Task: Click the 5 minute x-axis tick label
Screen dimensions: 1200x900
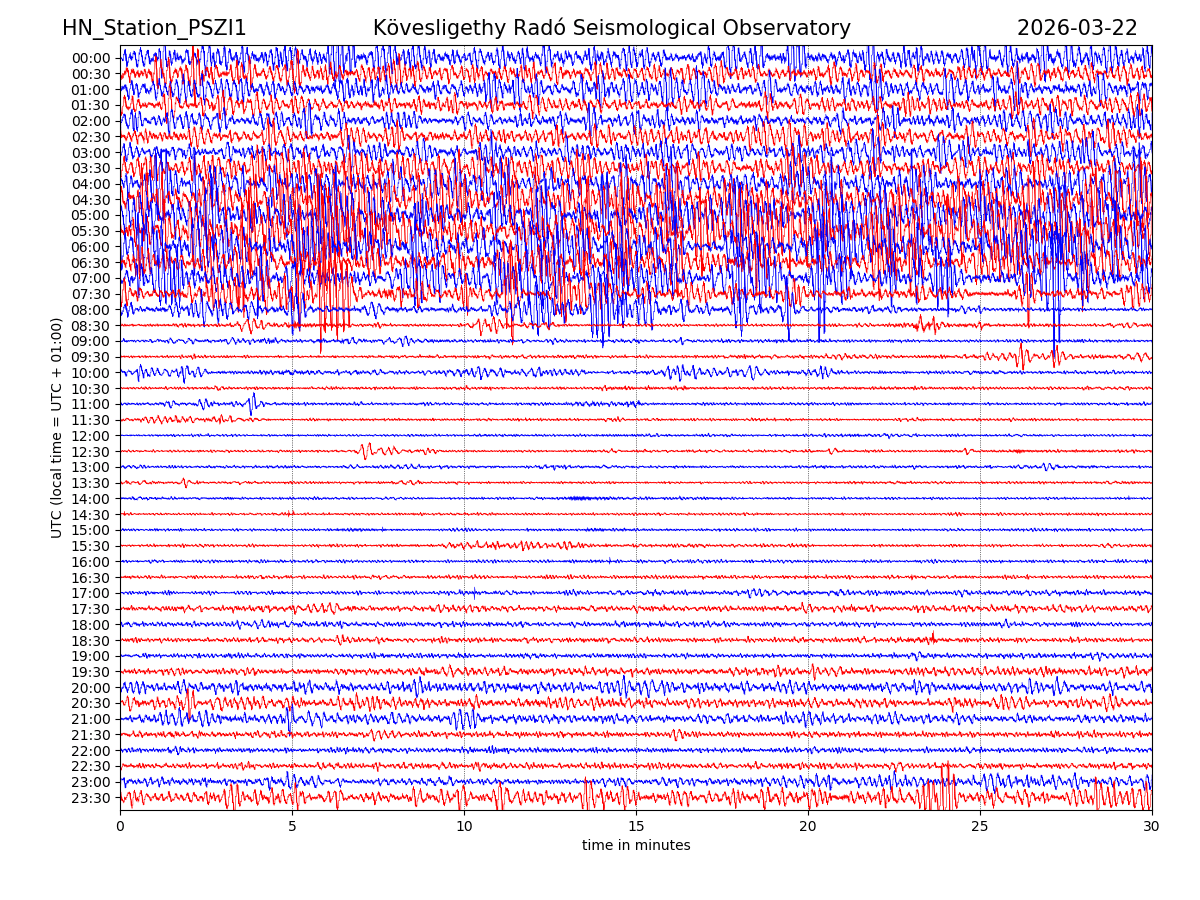Action: [x=292, y=827]
